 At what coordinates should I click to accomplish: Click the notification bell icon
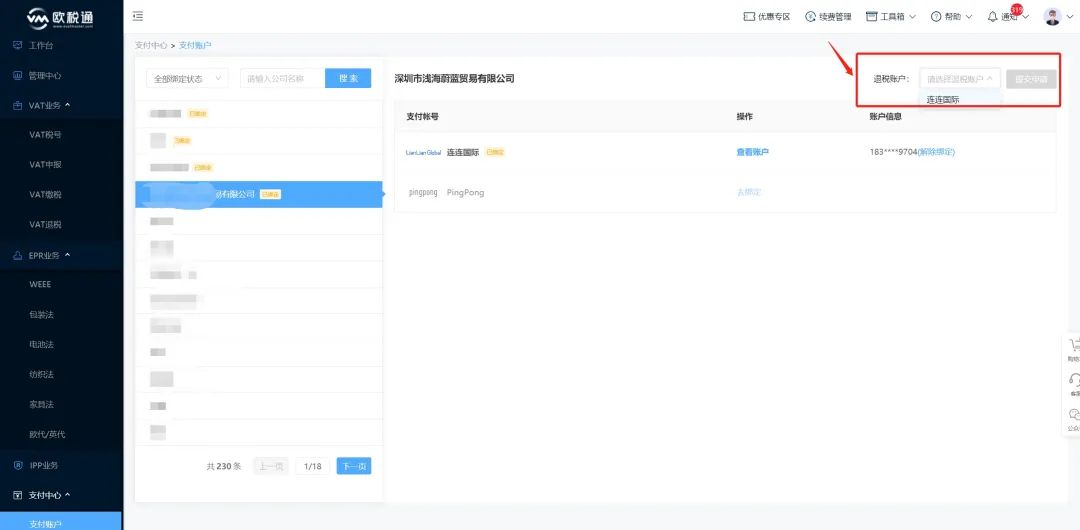(992, 17)
